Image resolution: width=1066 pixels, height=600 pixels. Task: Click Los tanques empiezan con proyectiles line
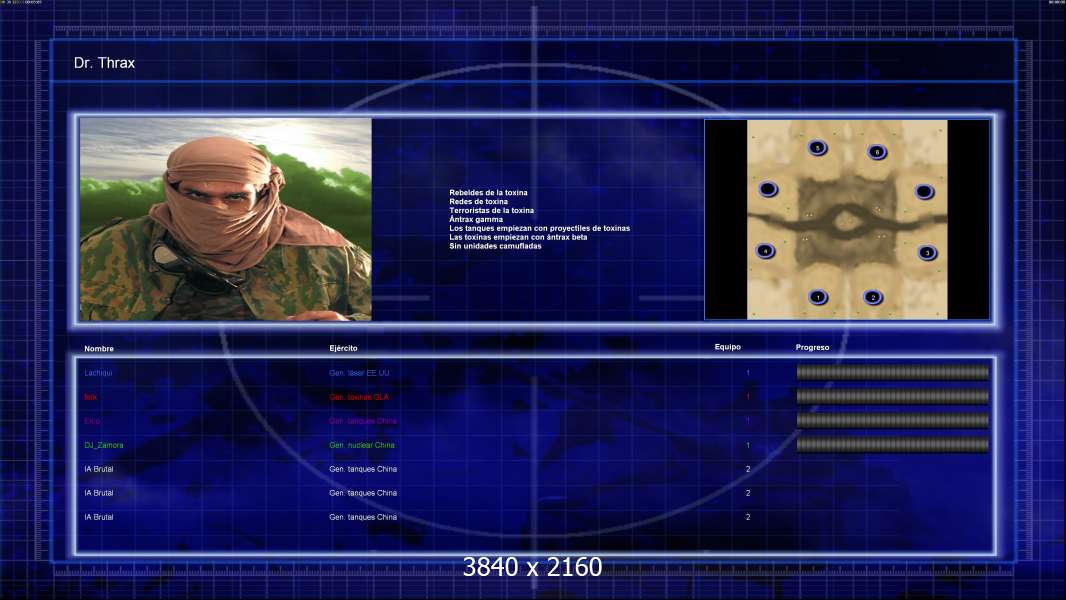pos(539,228)
